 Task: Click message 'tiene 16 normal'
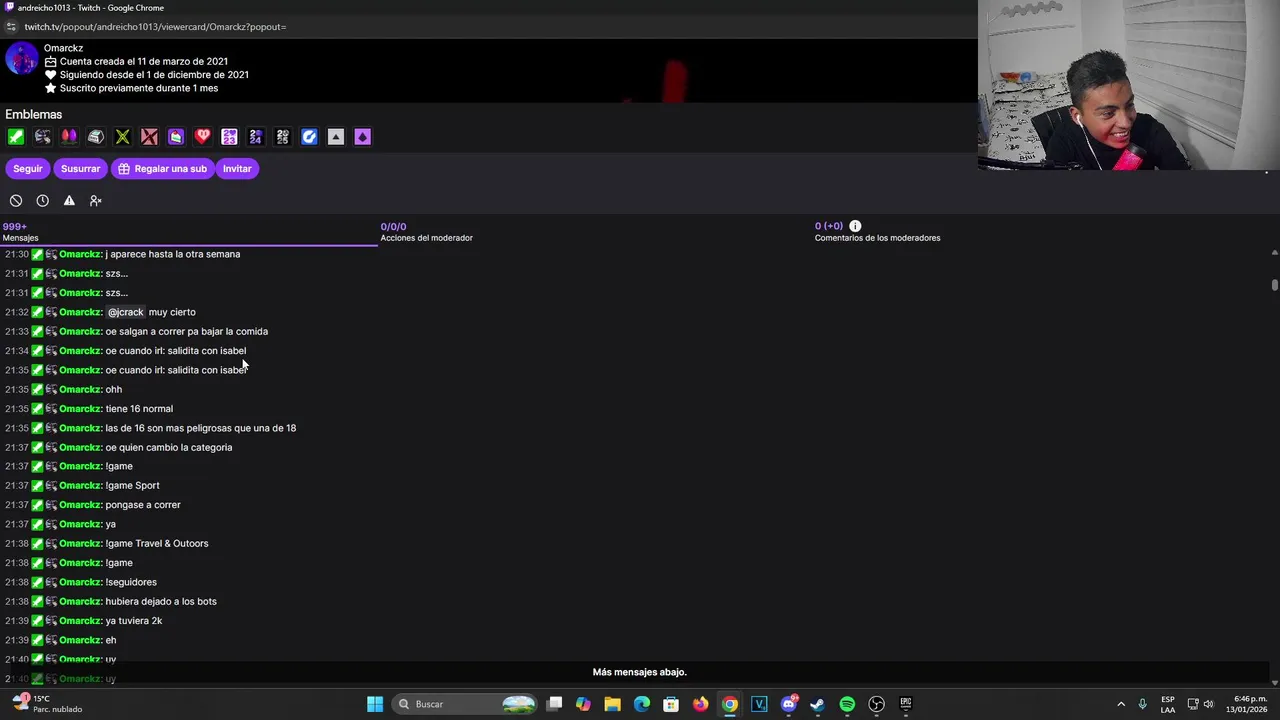pyautogui.click(x=139, y=409)
